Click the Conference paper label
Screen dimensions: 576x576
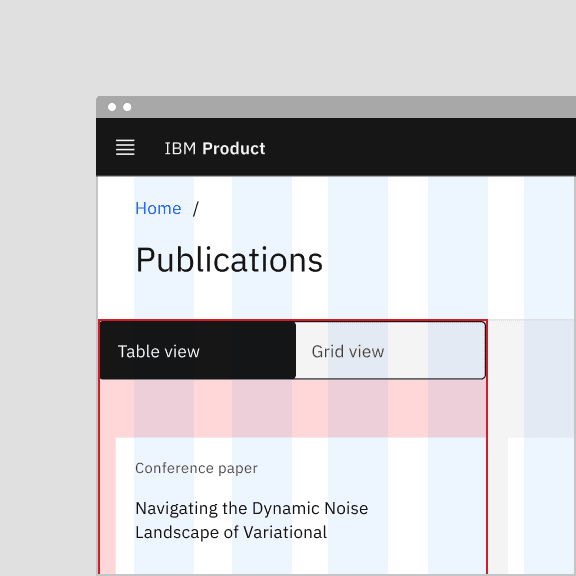pyautogui.click(x=196, y=468)
